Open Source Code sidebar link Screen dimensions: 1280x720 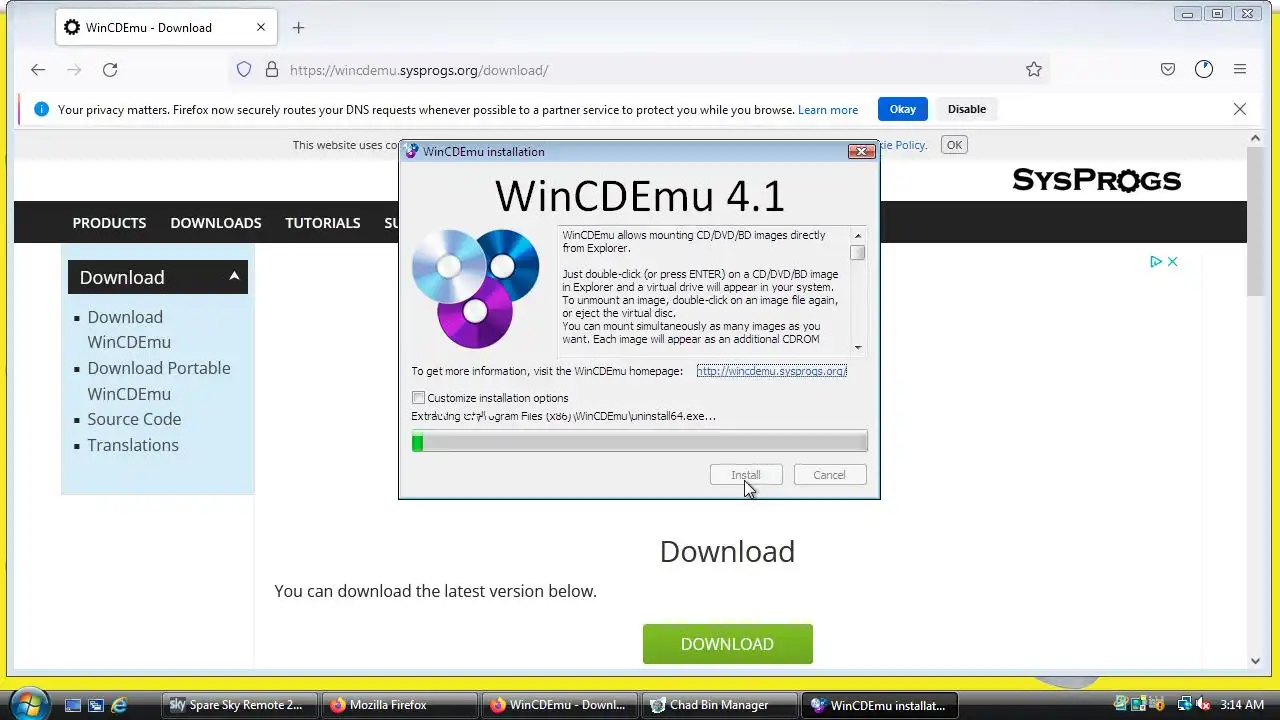pos(134,419)
